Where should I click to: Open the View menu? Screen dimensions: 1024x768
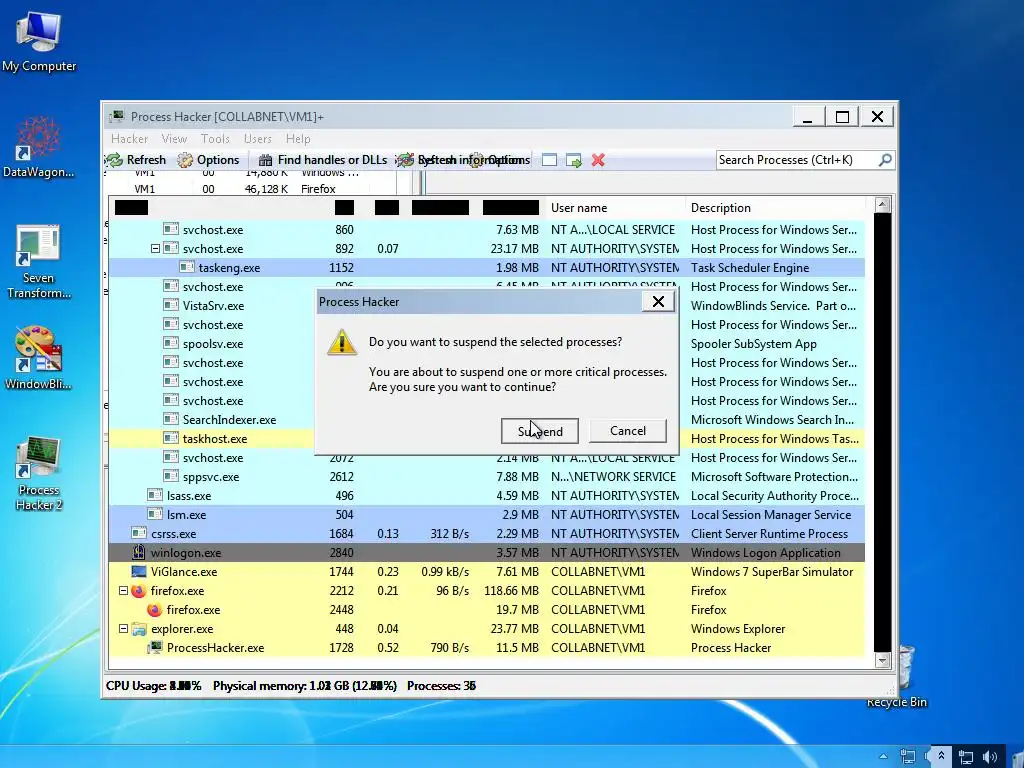(x=174, y=138)
